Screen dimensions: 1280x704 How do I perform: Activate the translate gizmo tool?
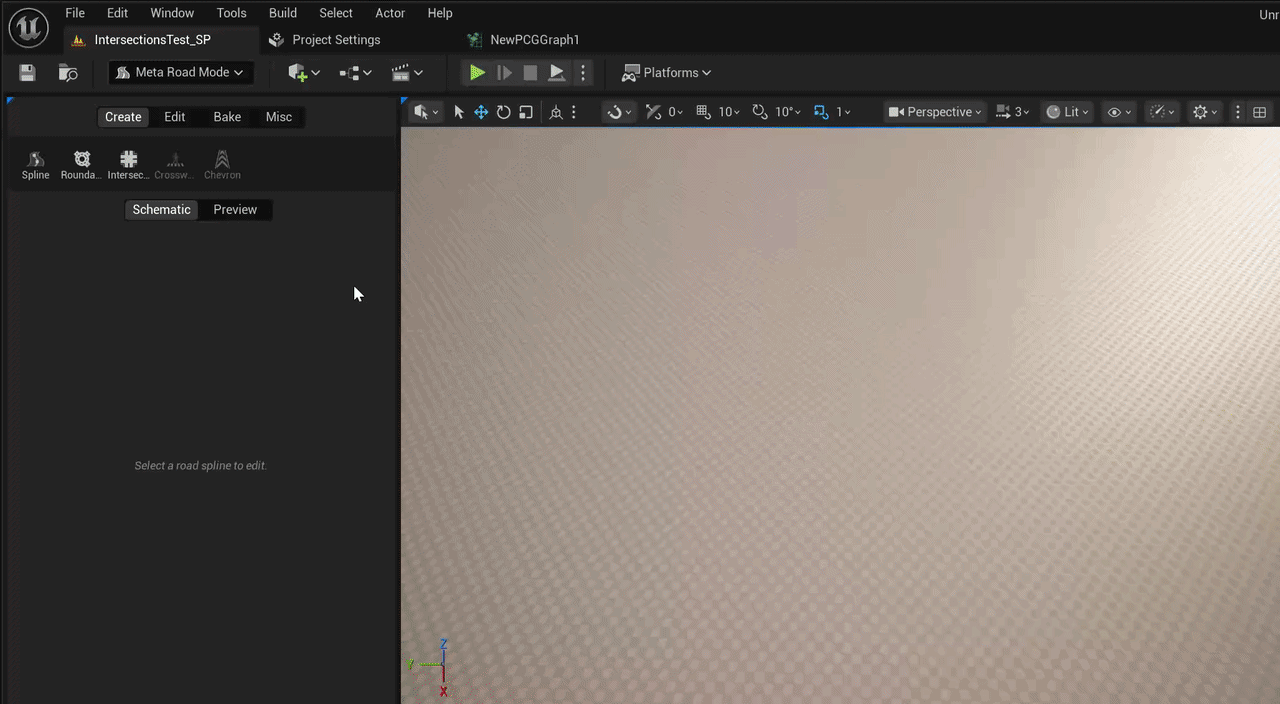[x=481, y=112]
